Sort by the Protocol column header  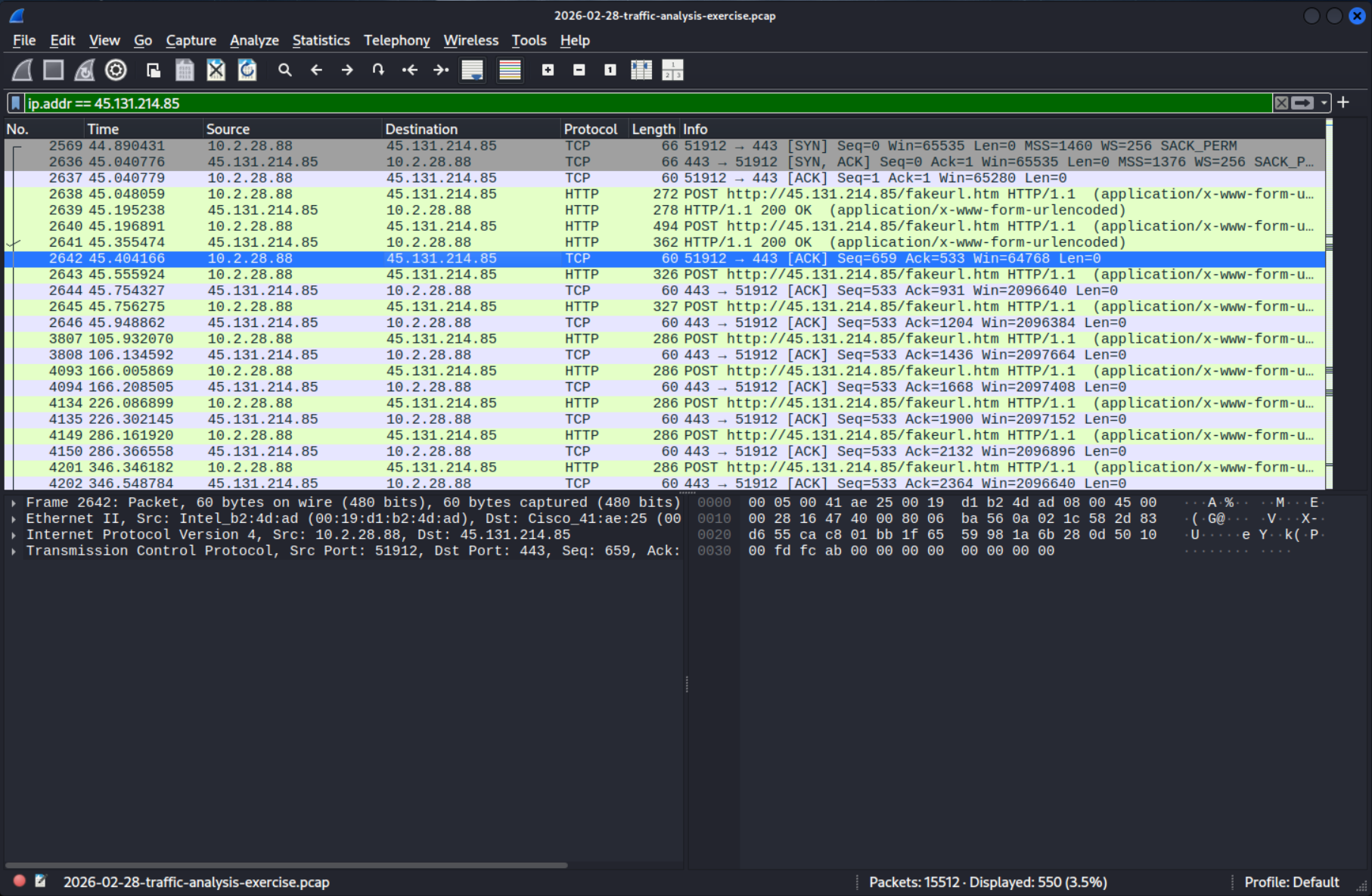594,129
